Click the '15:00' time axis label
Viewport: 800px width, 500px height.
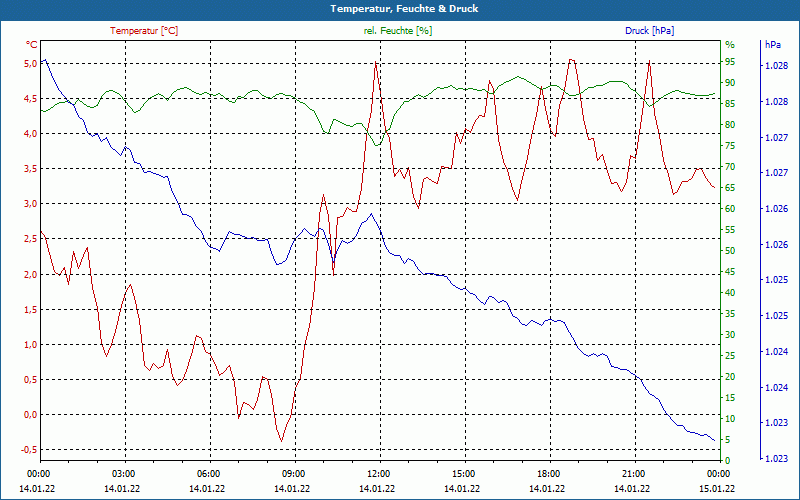coord(462,473)
